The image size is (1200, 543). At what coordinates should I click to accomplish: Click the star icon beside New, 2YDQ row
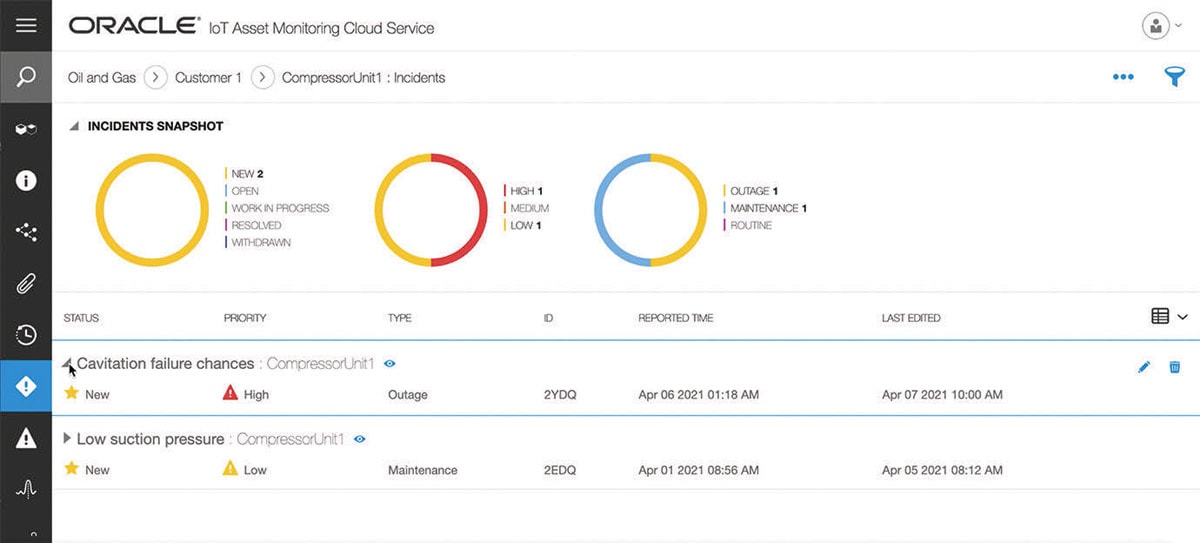coord(71,394)
